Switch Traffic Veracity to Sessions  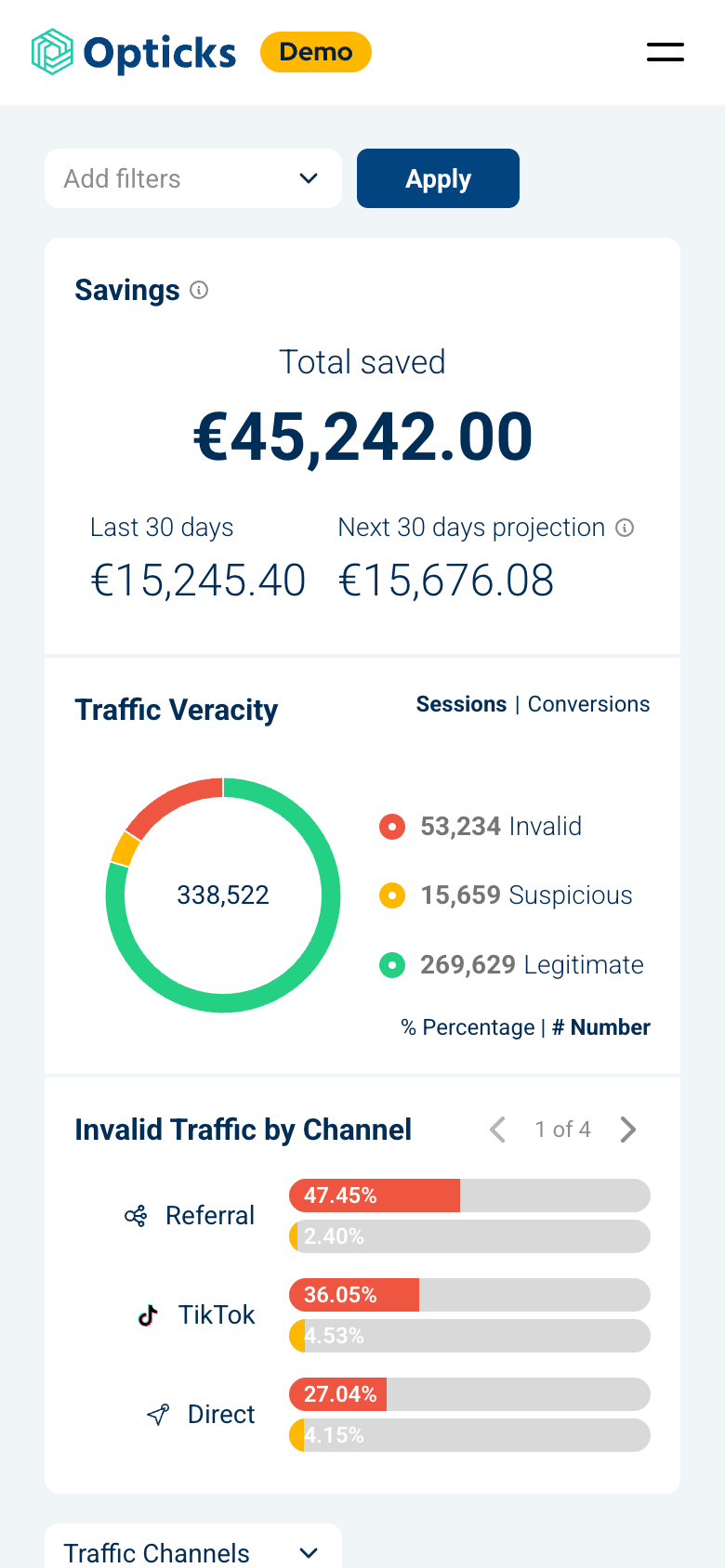click(x=461, y=704)
